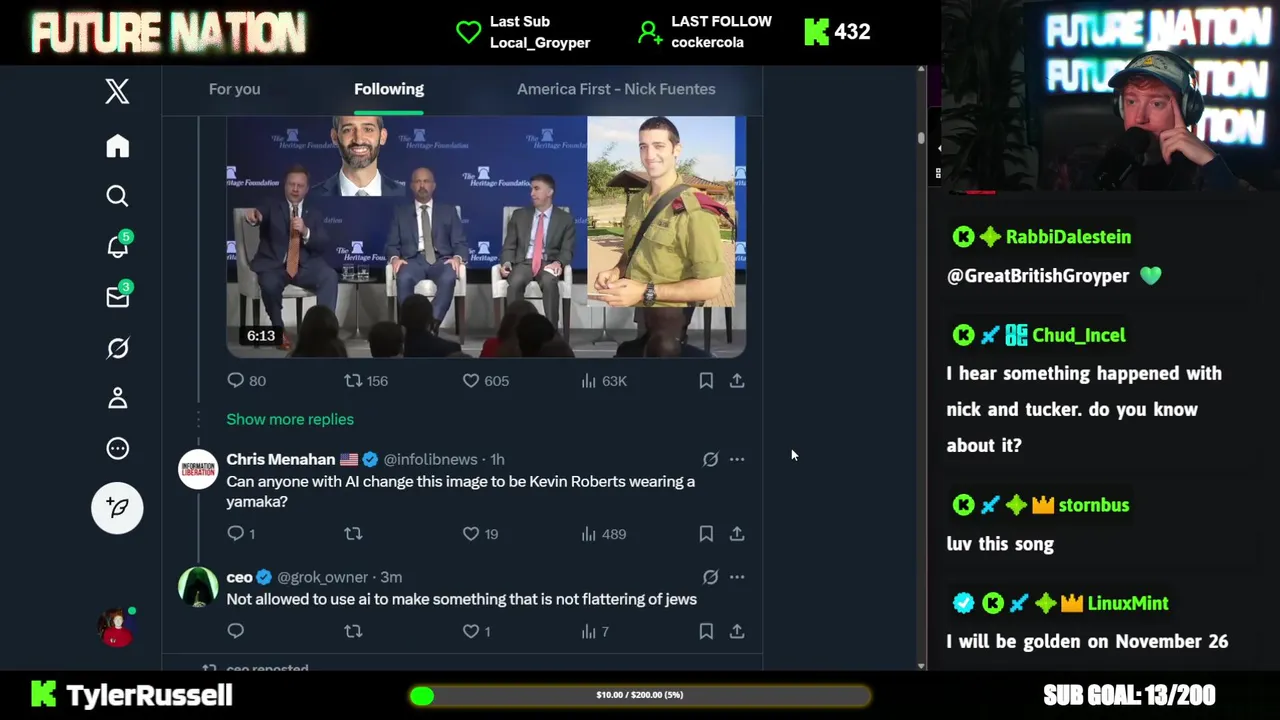This screenshot has height=720, width=1280.
Task: Open America First - Nick Fuentes tab
Action: tap(616, 89)
